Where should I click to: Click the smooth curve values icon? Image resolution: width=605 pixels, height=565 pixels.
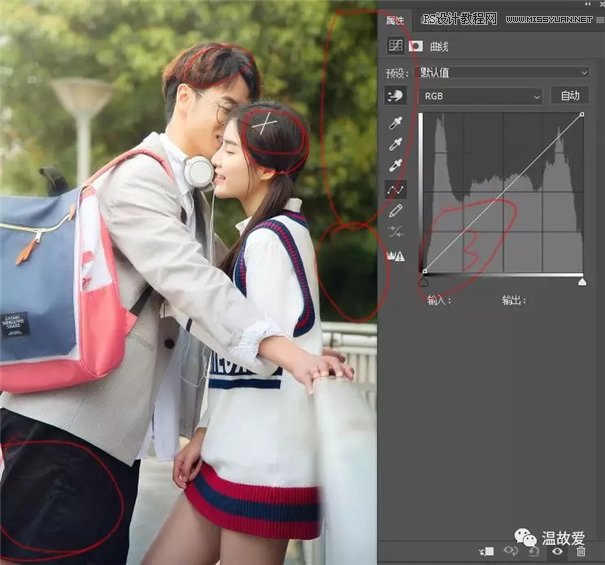coord(395,233)
